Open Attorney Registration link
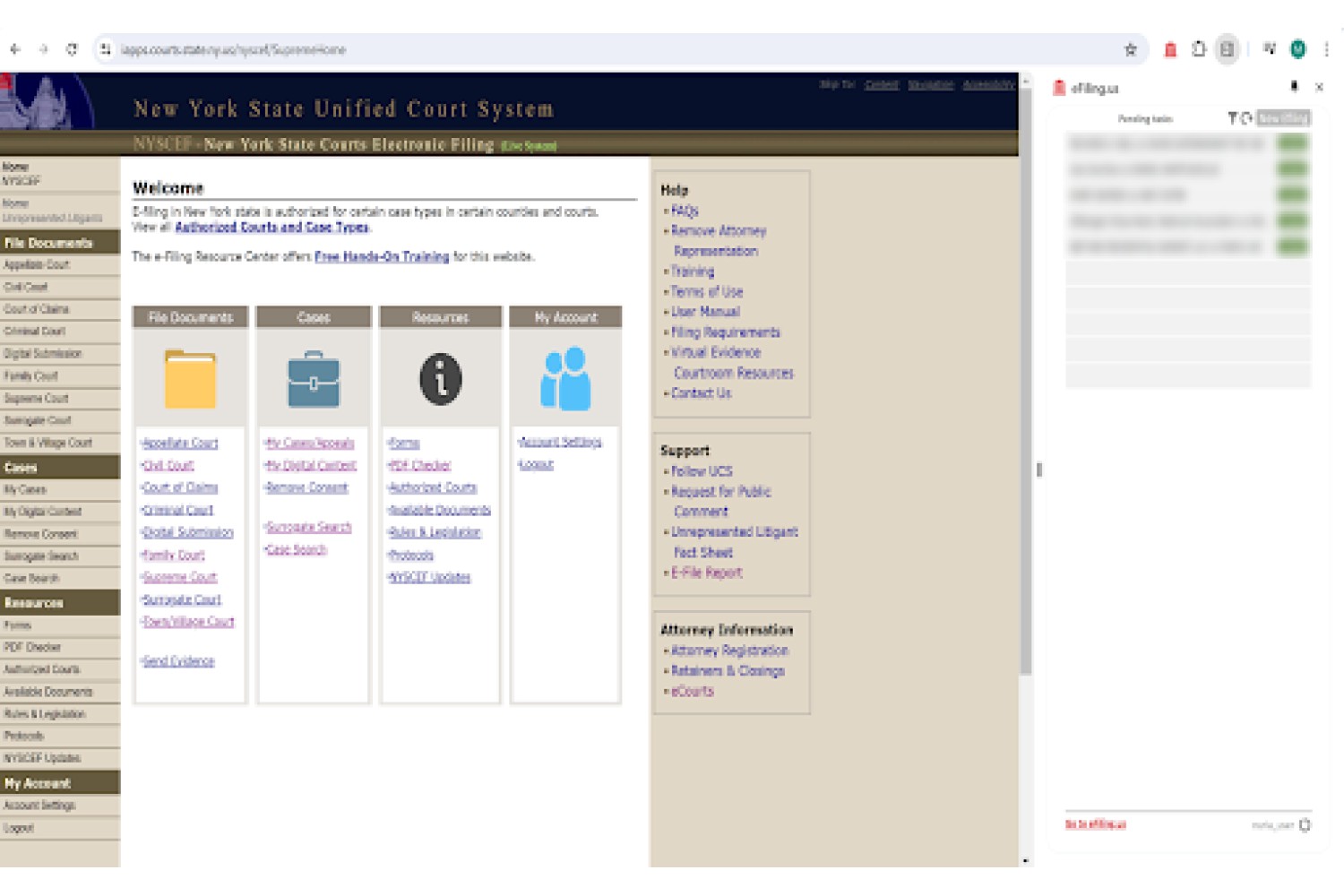This screenshot has width=1344, height=896. pos(730,650)
